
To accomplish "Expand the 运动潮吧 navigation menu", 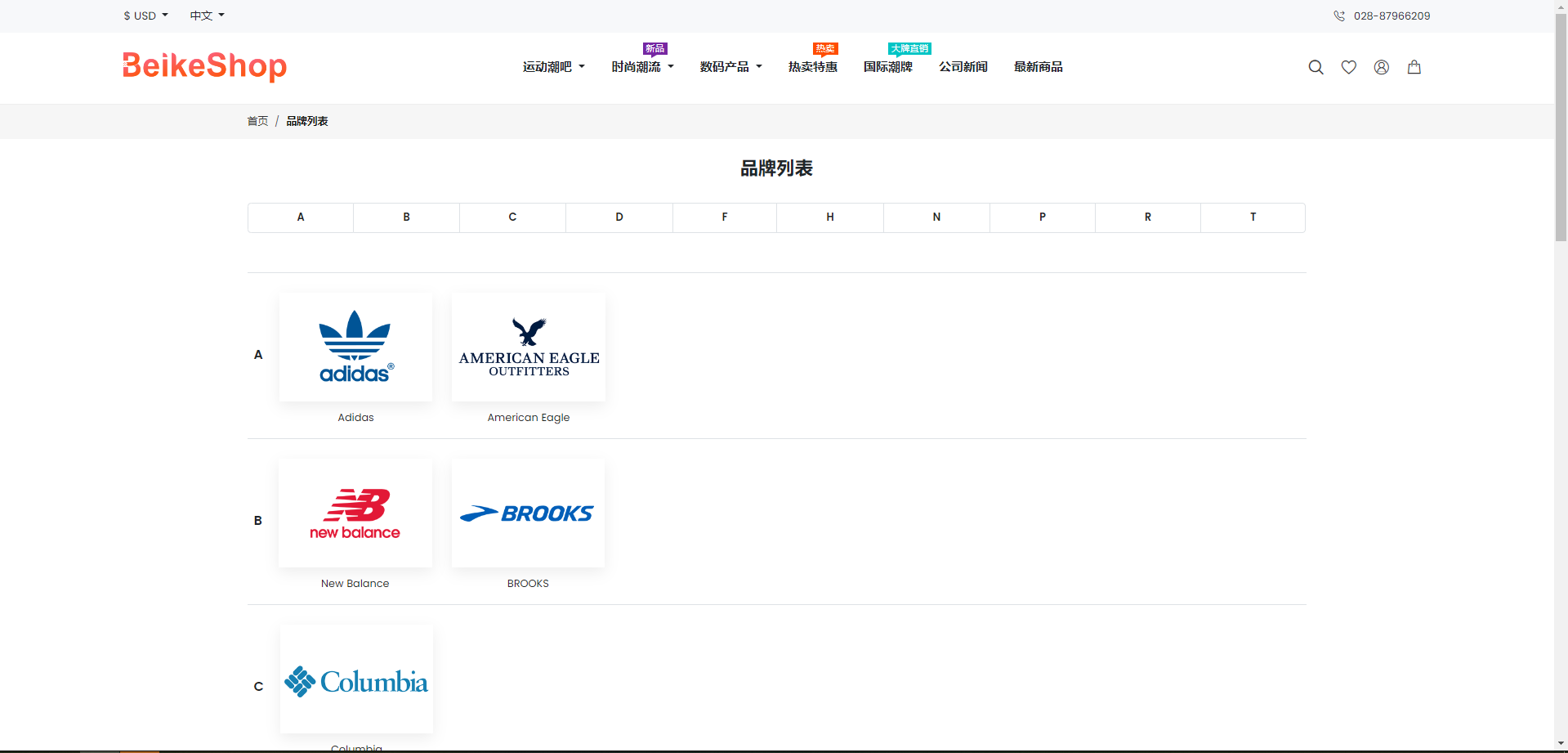I will coord(553,67).
